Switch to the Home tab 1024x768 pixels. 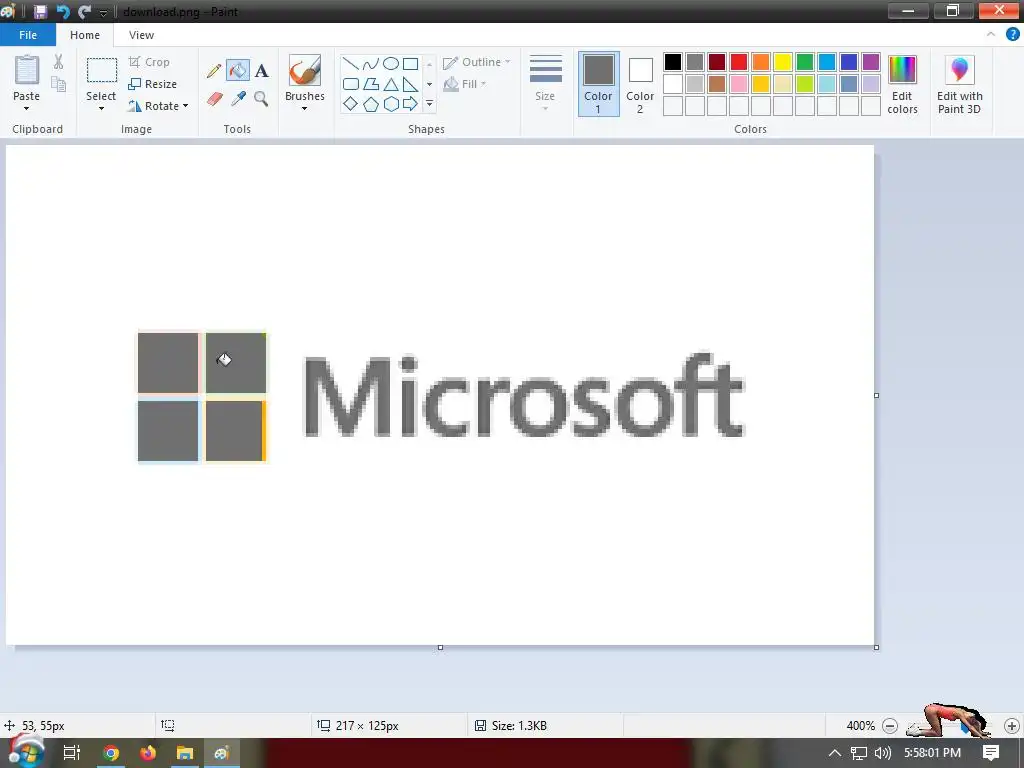[85, 35]
